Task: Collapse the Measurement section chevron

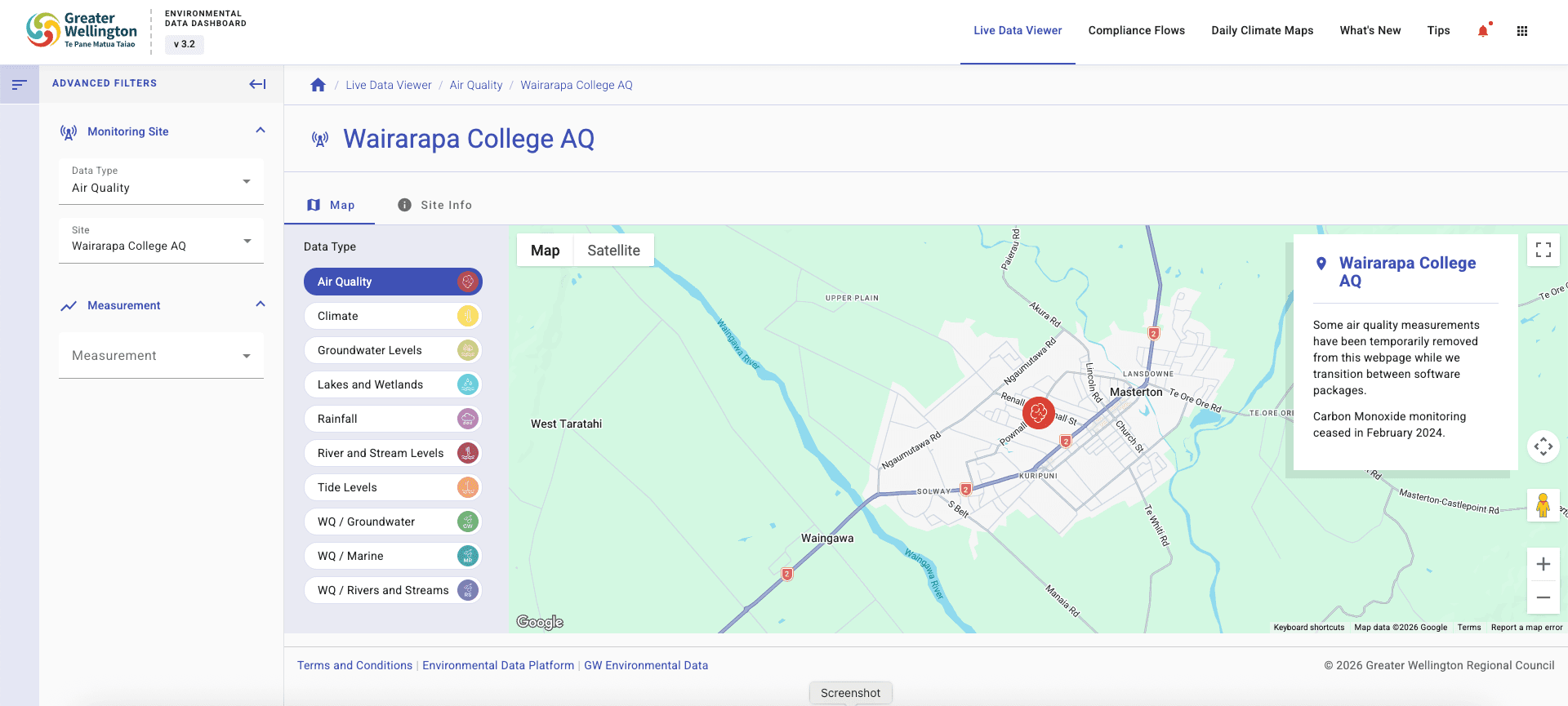Action: click(x=261, y=304)
